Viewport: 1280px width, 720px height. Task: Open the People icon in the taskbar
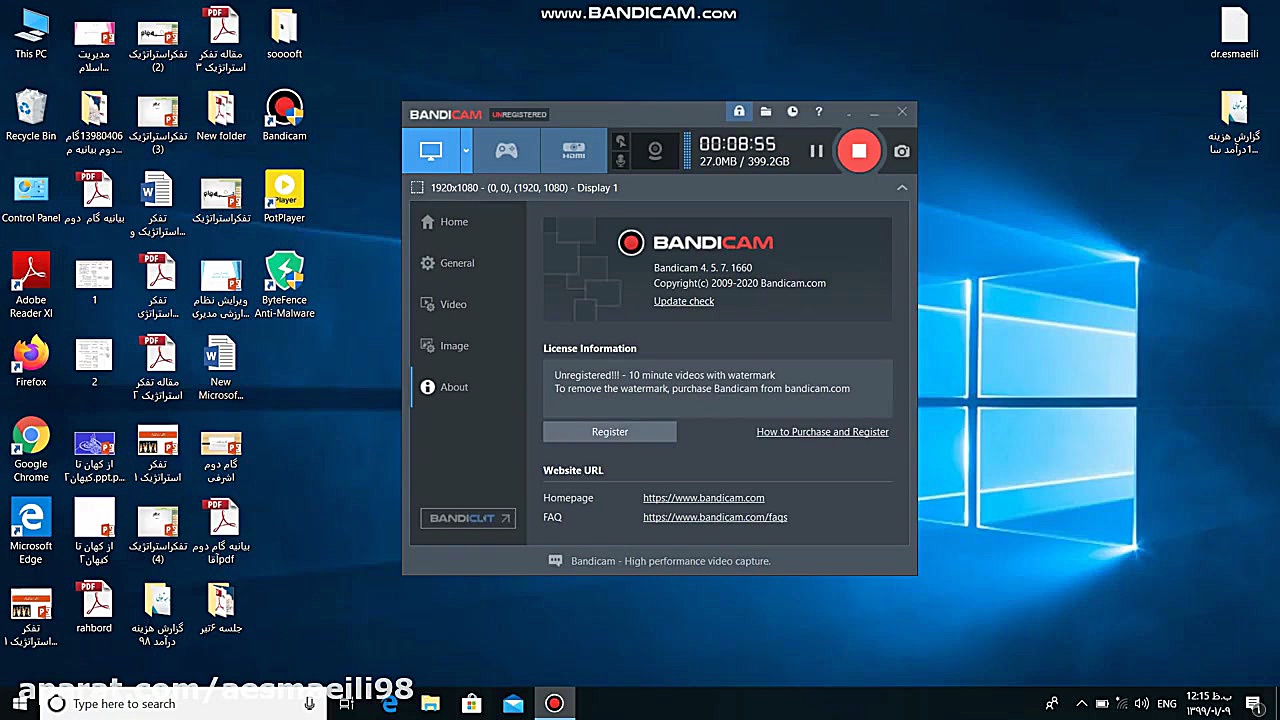coord(1051,704)
